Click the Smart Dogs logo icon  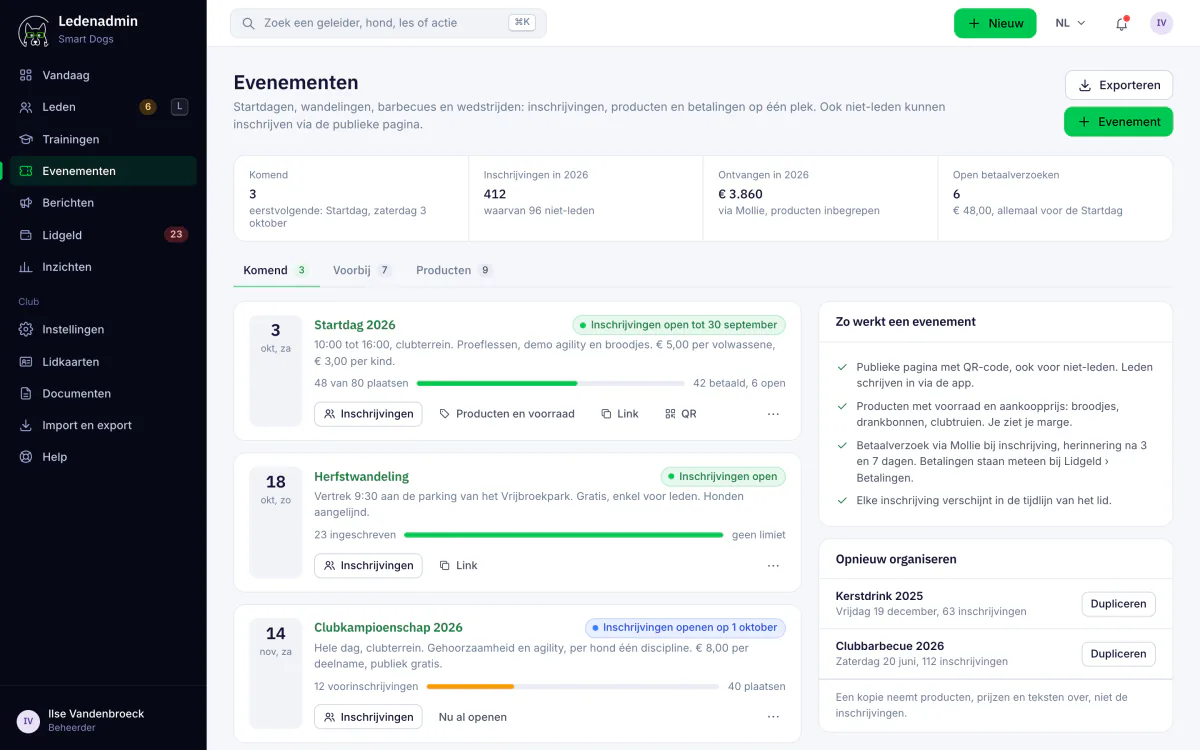click(34, 30)
